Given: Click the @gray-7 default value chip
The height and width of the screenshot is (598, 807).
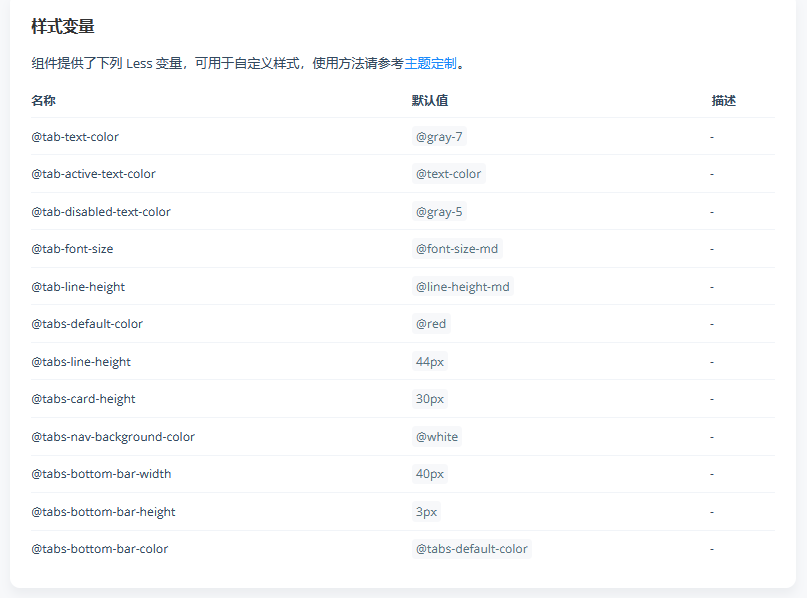Looking at the screenshot, I should [439, 136].
